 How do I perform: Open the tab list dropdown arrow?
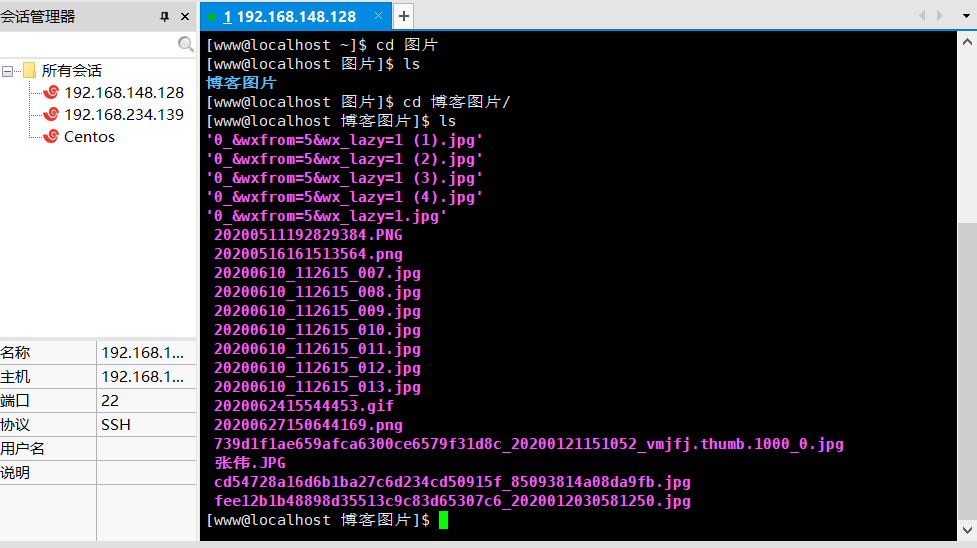tap(966, 16)
